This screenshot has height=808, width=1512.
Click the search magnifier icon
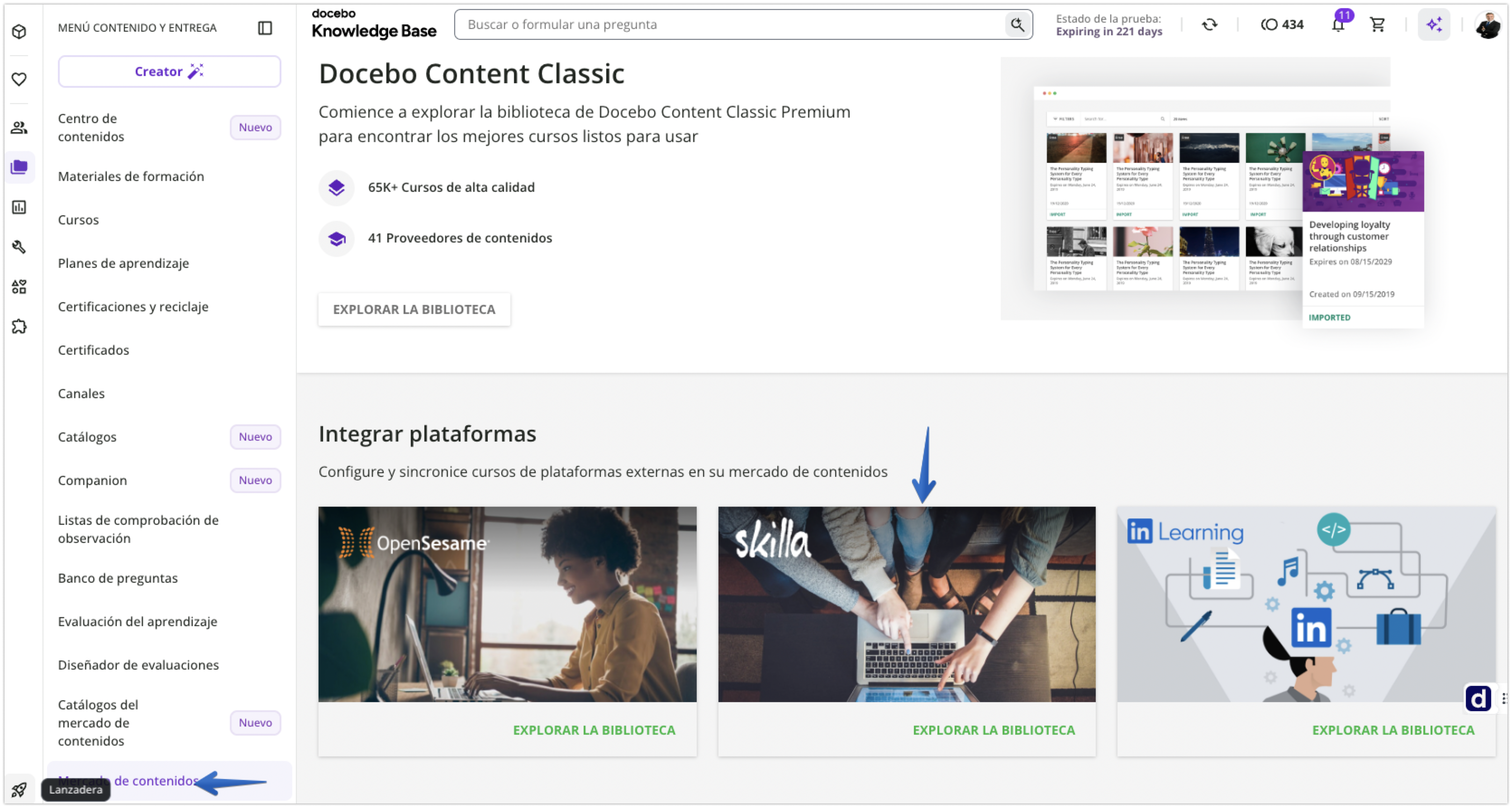coord(1017,24)
